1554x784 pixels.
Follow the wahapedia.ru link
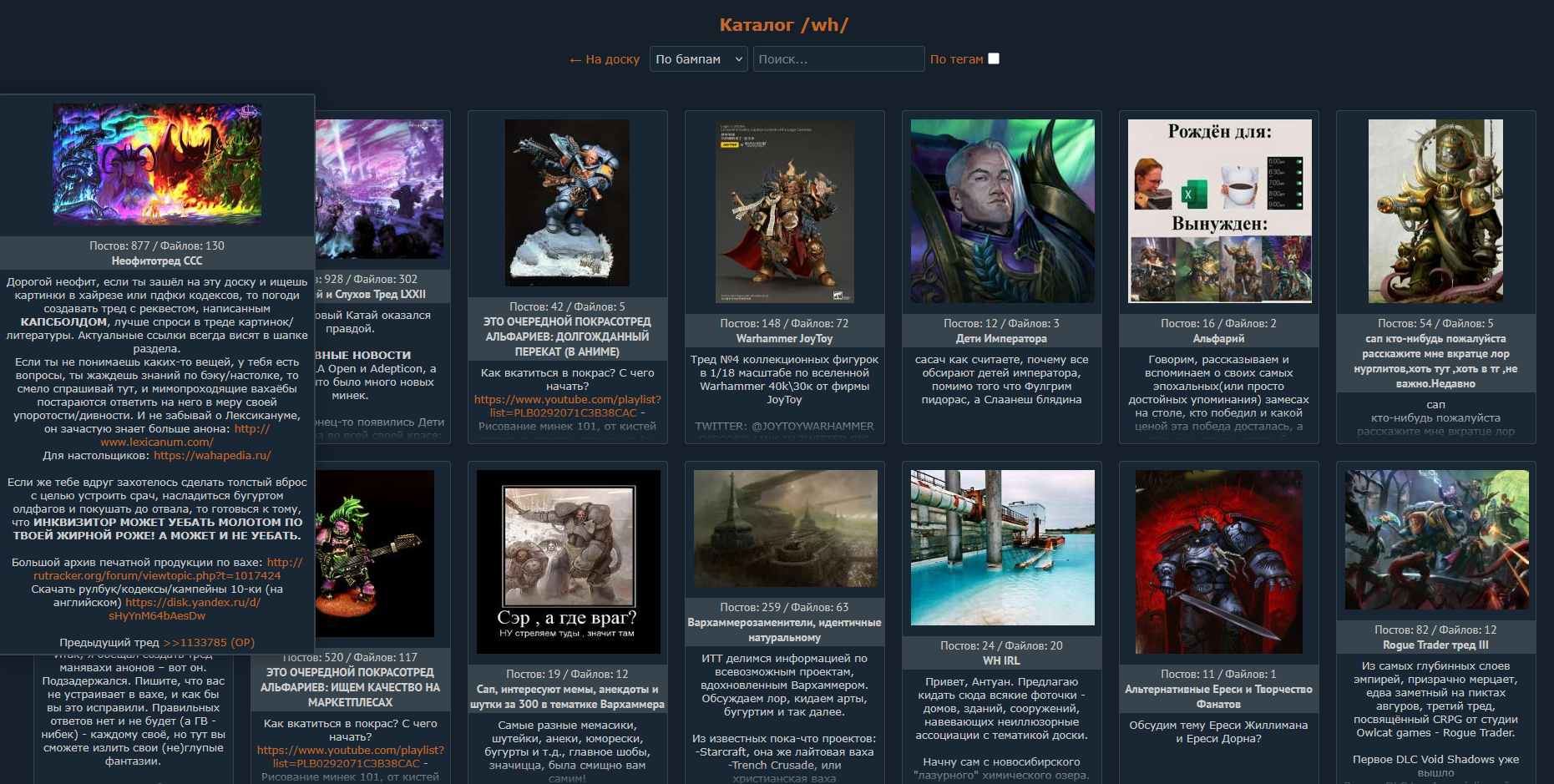212,456
